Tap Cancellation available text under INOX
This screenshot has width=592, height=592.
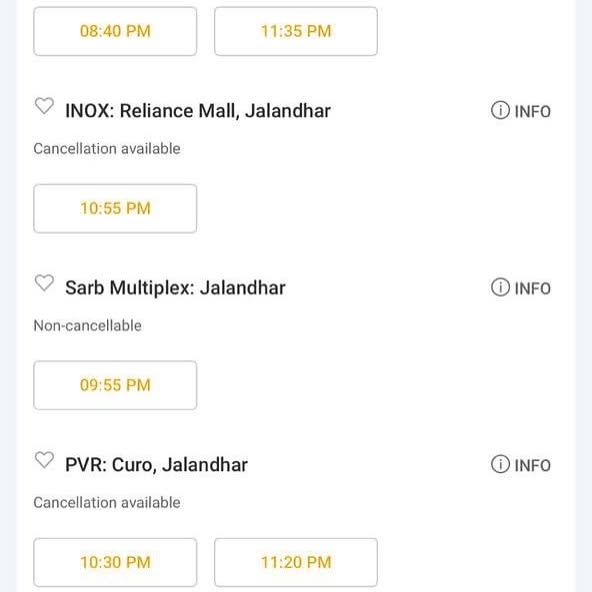coord(107,149)
